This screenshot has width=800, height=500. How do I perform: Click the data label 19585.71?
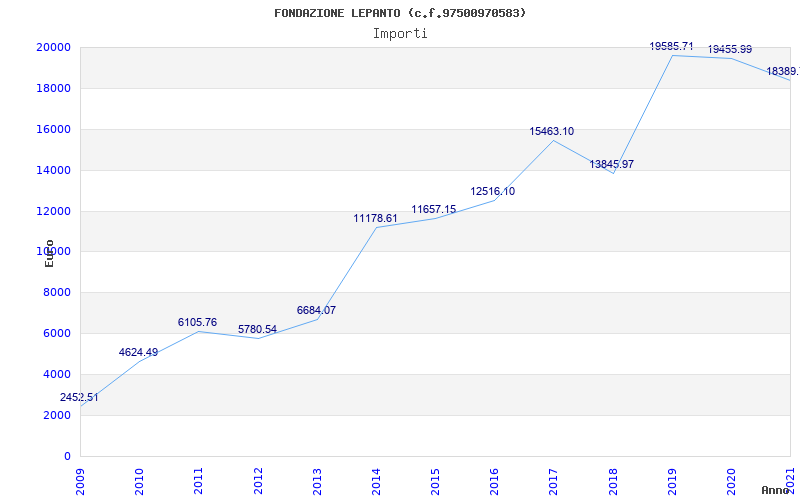point(671,46)
